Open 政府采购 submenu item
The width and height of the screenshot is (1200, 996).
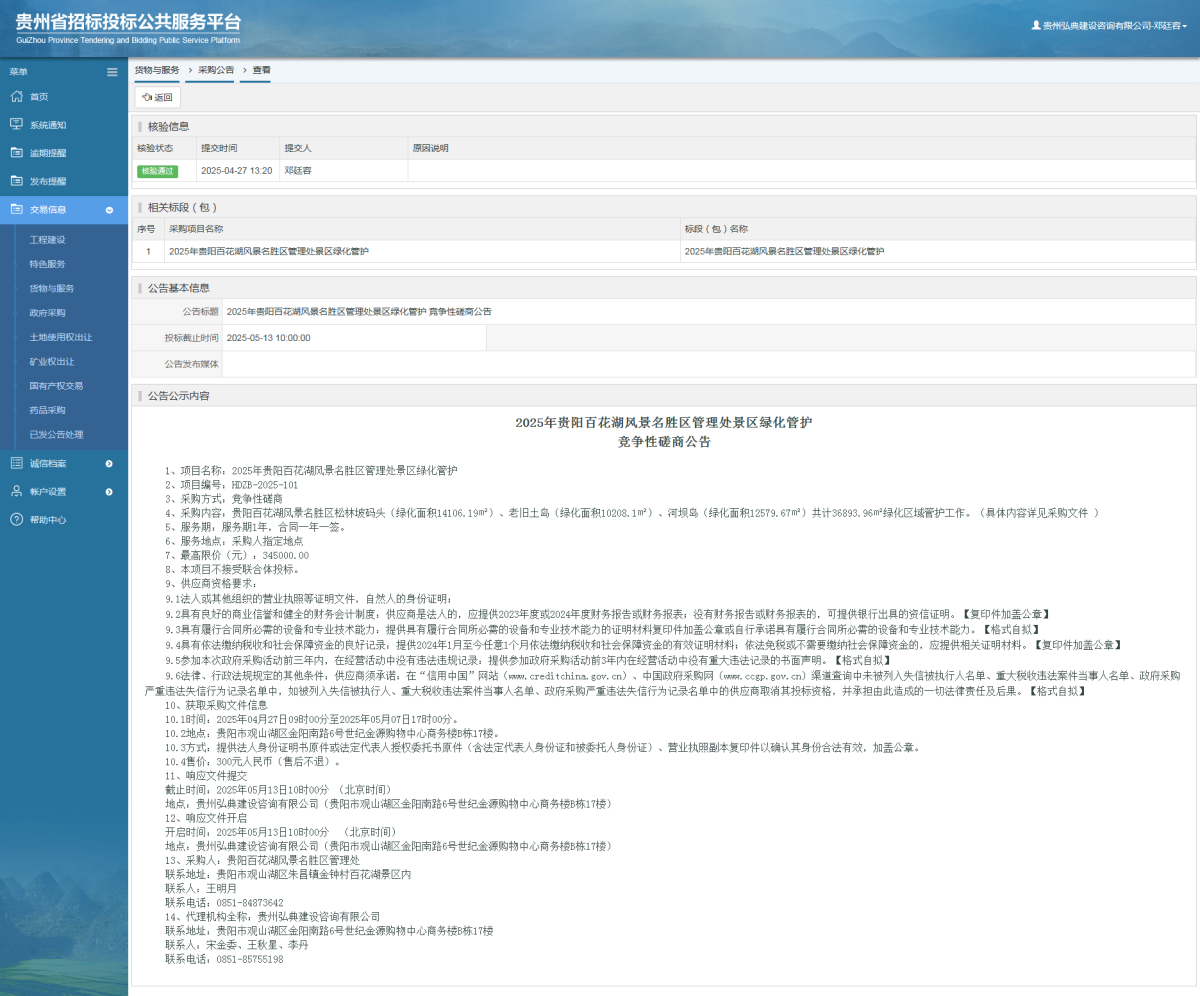click(47, 313)
